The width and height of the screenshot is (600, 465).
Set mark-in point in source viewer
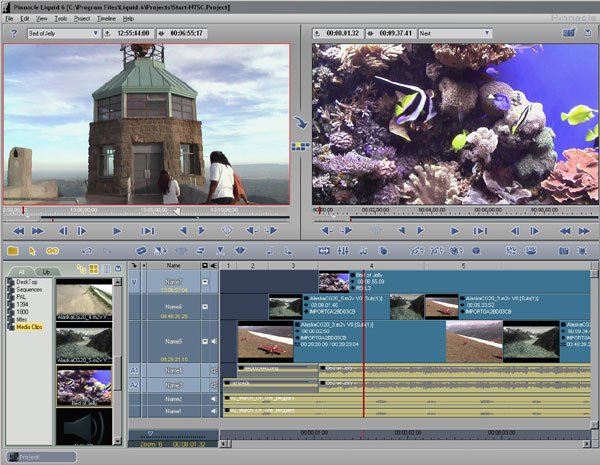(183, 230)
